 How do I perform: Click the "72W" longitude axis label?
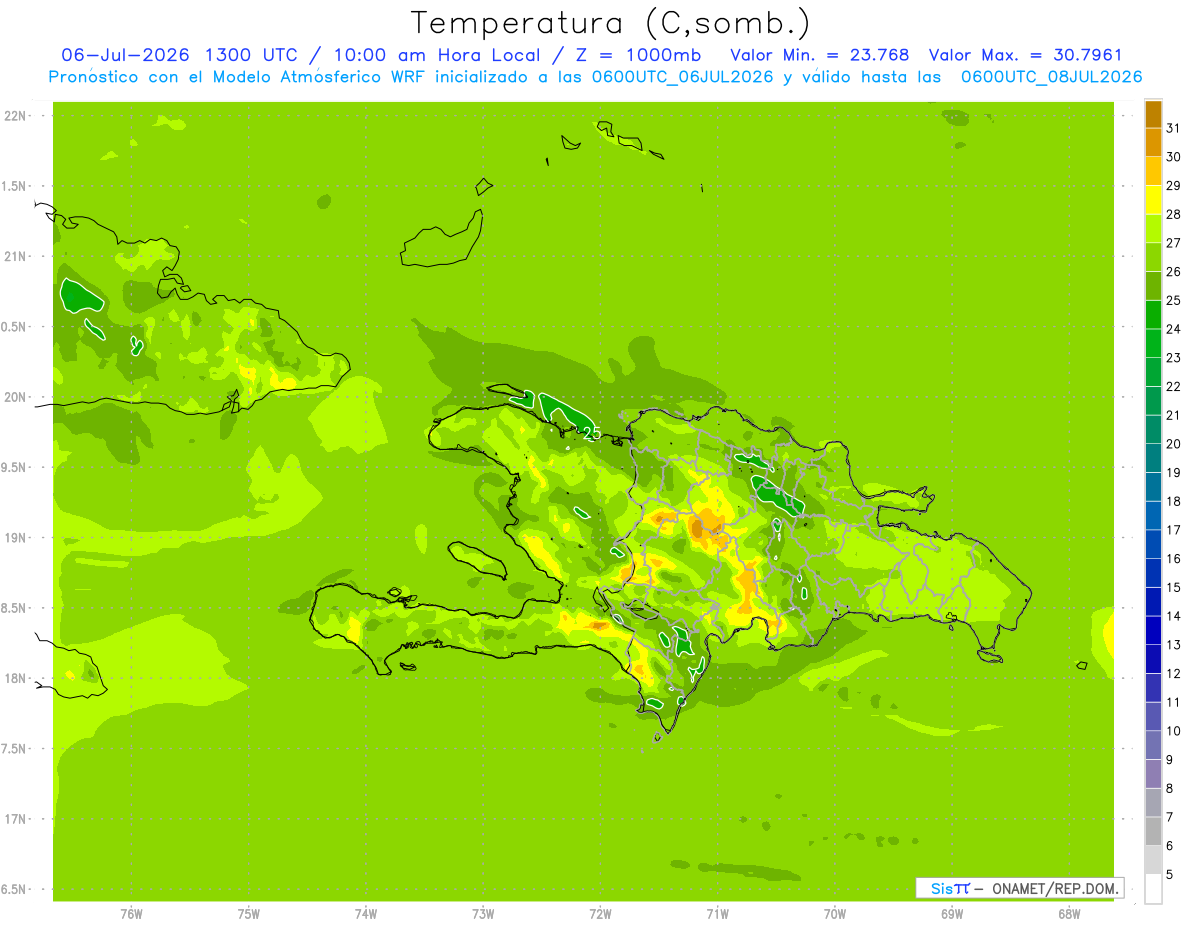point(600,913)
